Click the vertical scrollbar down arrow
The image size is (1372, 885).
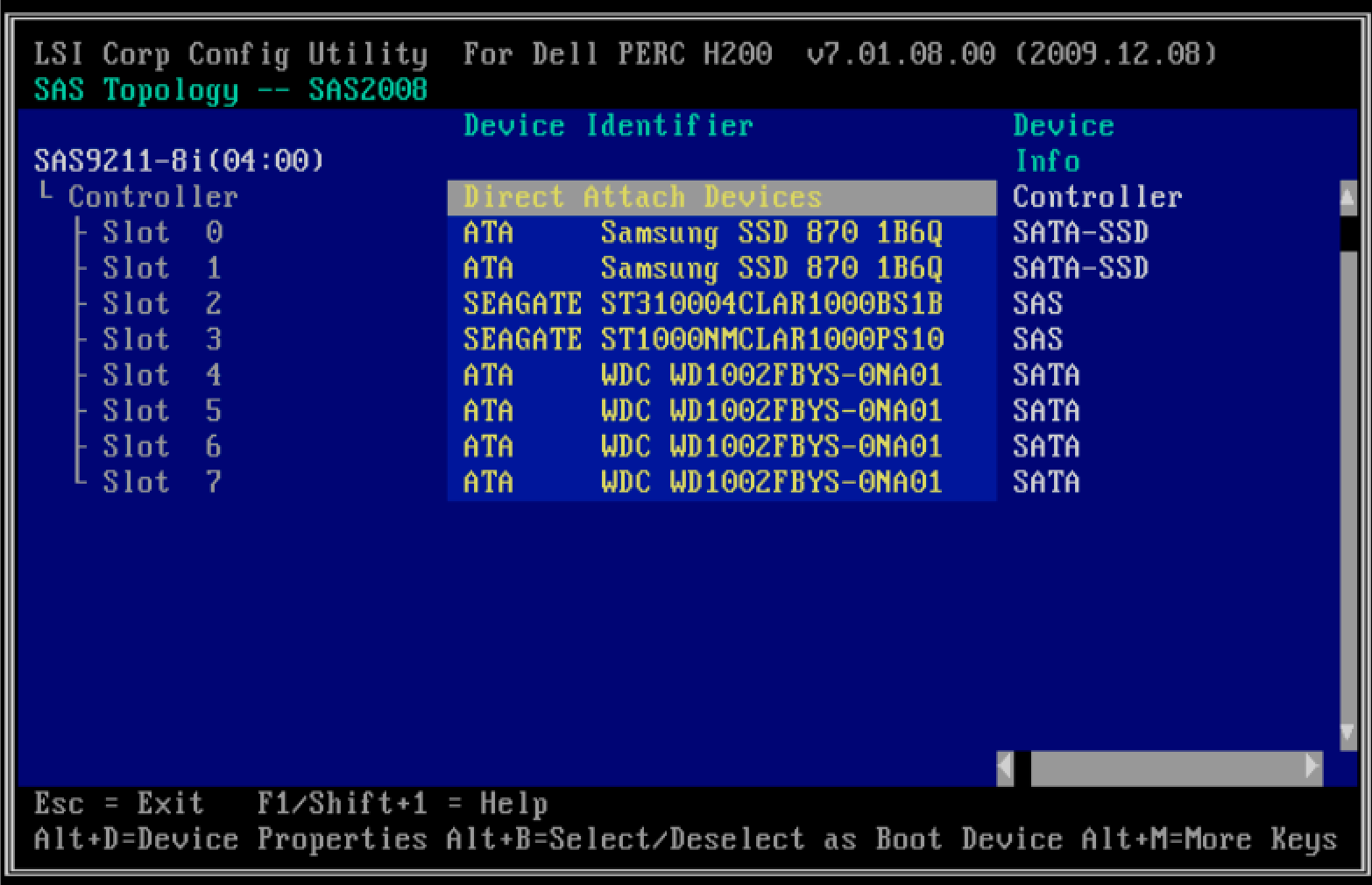pos(1348,733)
